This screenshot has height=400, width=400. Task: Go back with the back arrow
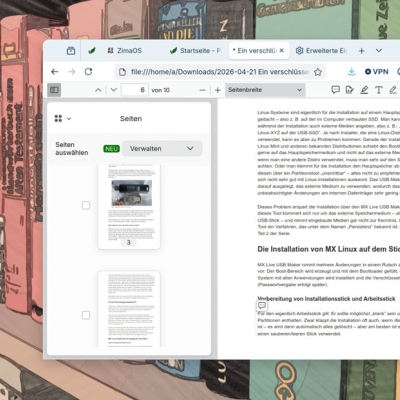(55, 72)
